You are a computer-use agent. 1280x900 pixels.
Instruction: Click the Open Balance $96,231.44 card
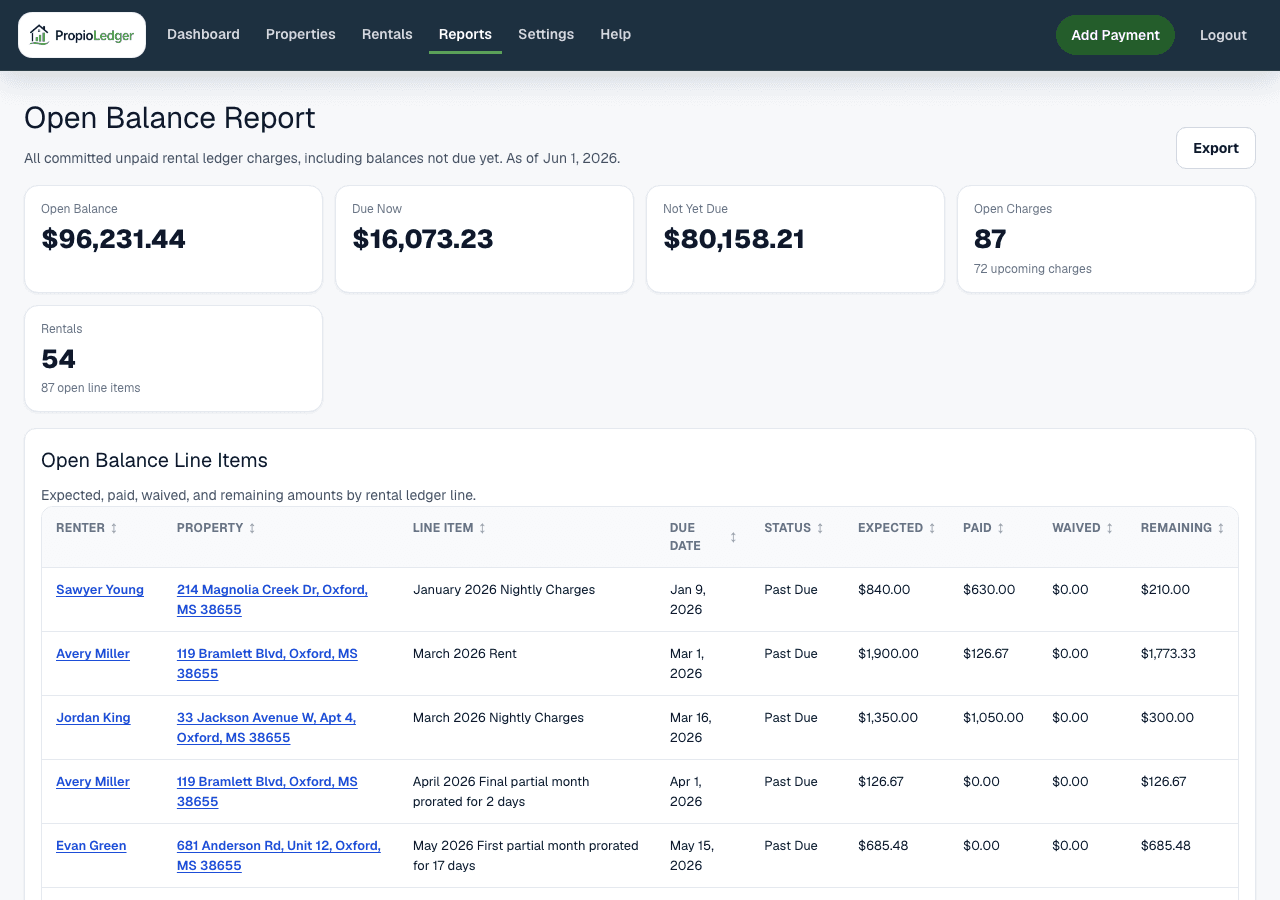click(x=173, y=239)
